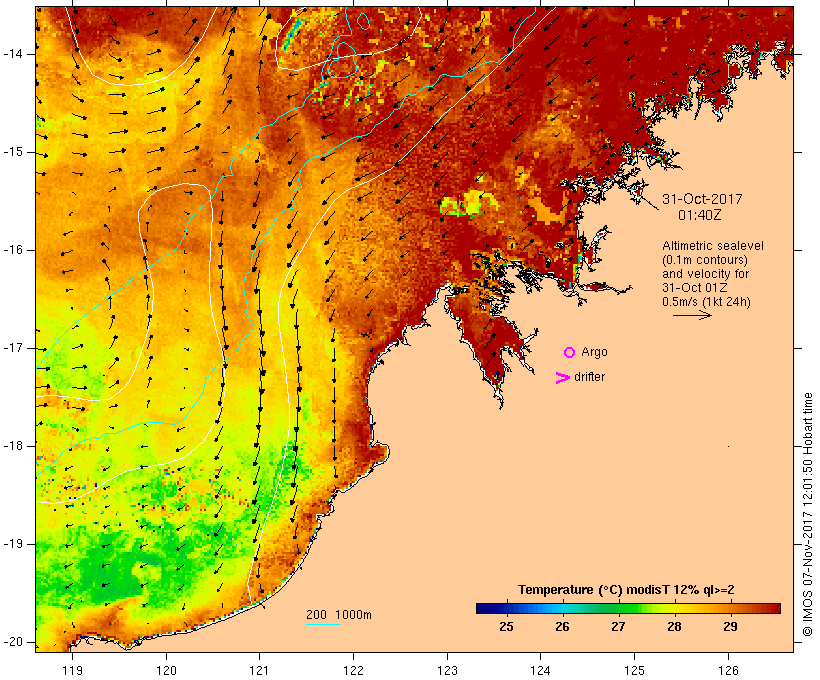Viewport: 820px width, 680px height.
Task: Click the 'and velocity for' text line
Action: [x=705, y=274]
